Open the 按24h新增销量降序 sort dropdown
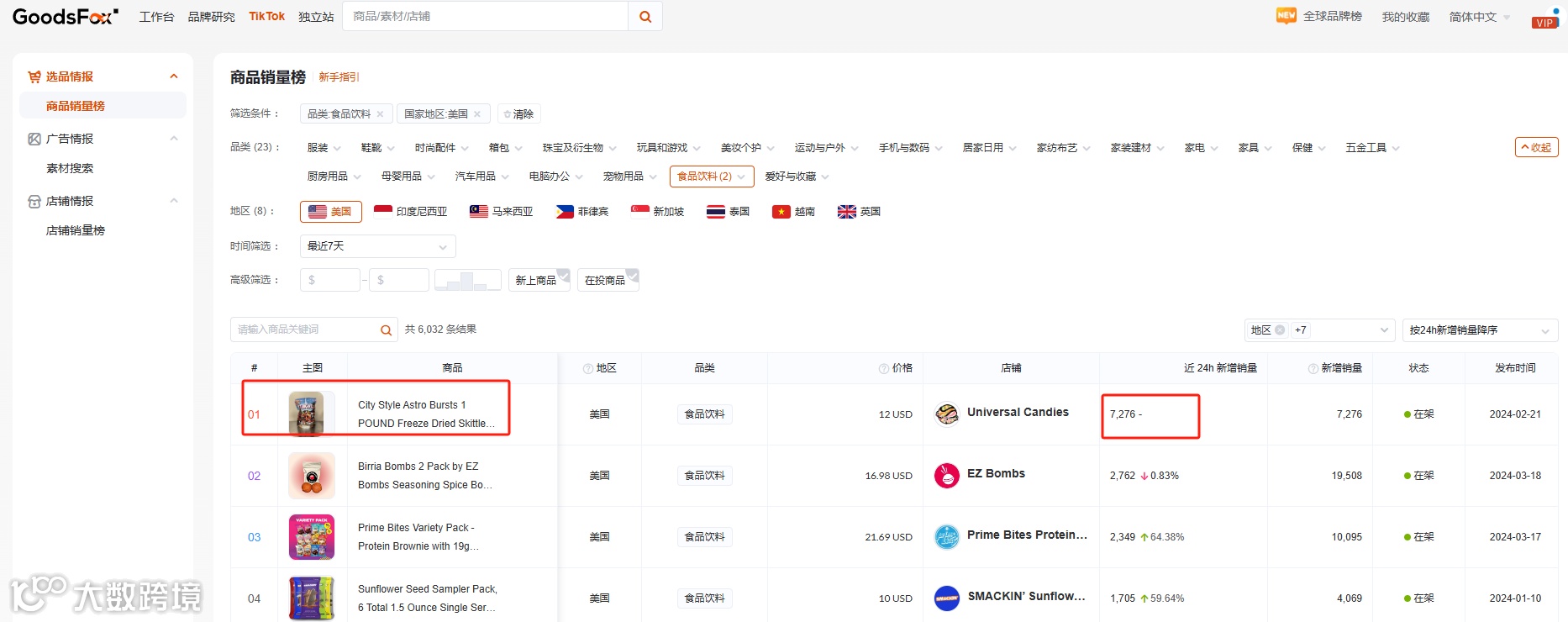Viewport: 1568px width, 622px height. 1481,330
